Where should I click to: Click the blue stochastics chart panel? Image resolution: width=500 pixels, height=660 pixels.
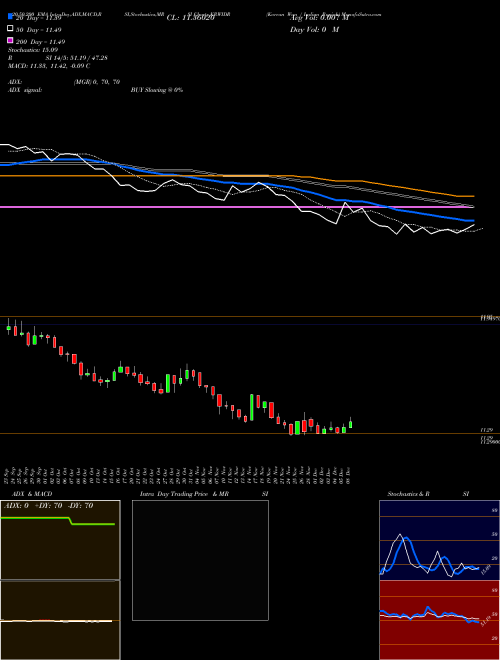pyautogui.click(x=439, y=540)
